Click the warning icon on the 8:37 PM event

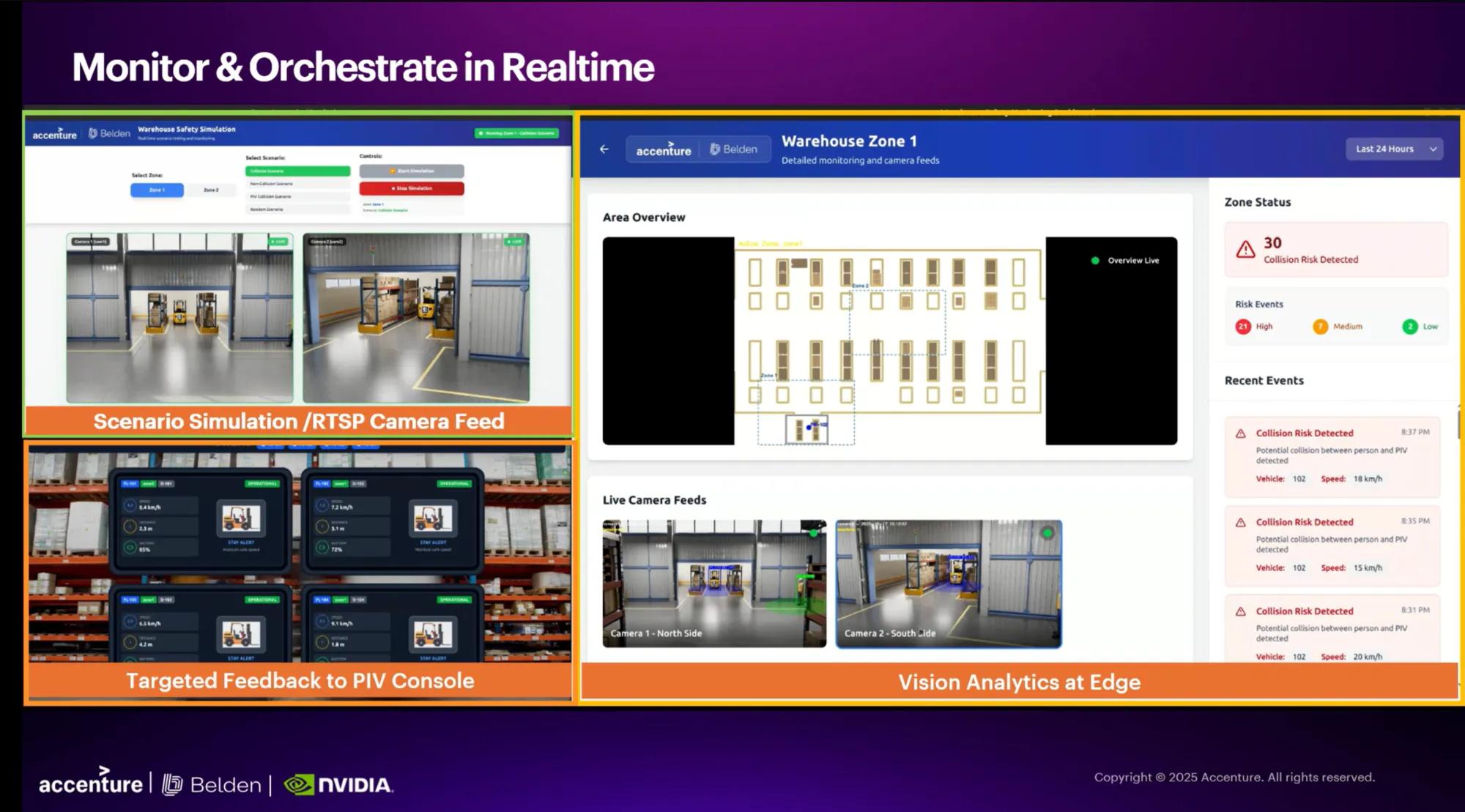click(1241, 433)
